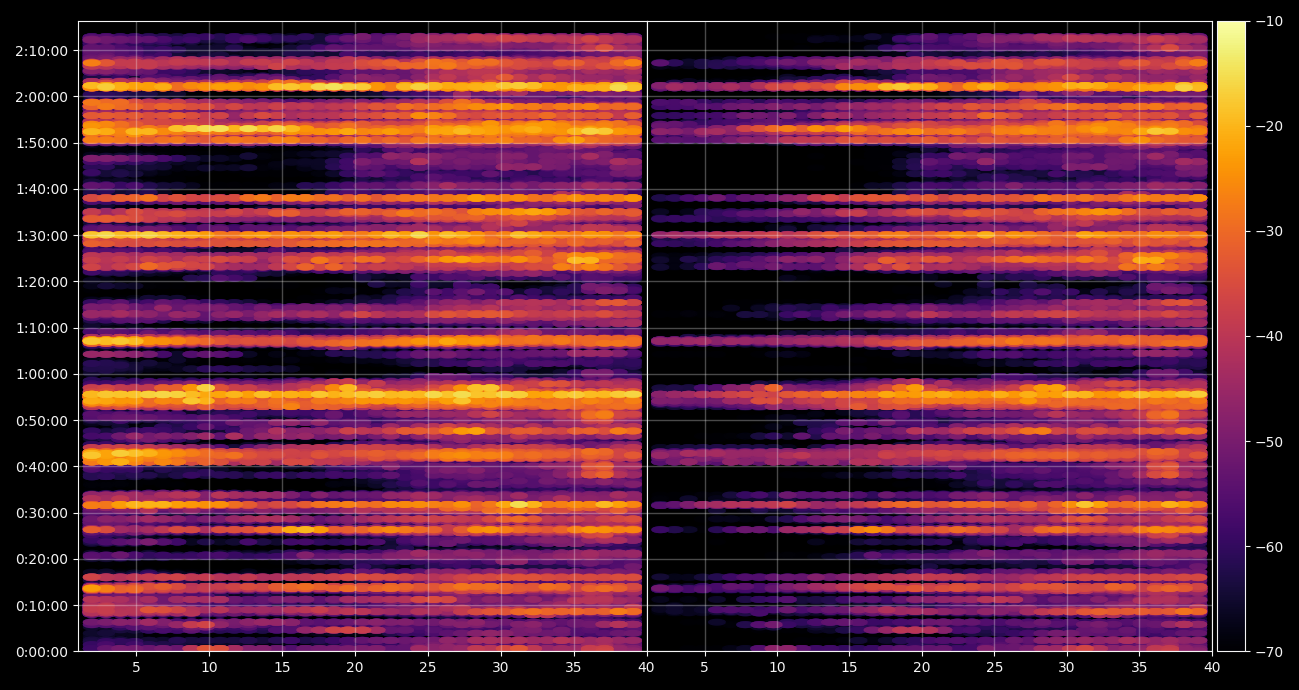Select the 0:20:00 y-axis tick label
This screenshot has height=690, width=1299.
(x=42, y=560)
